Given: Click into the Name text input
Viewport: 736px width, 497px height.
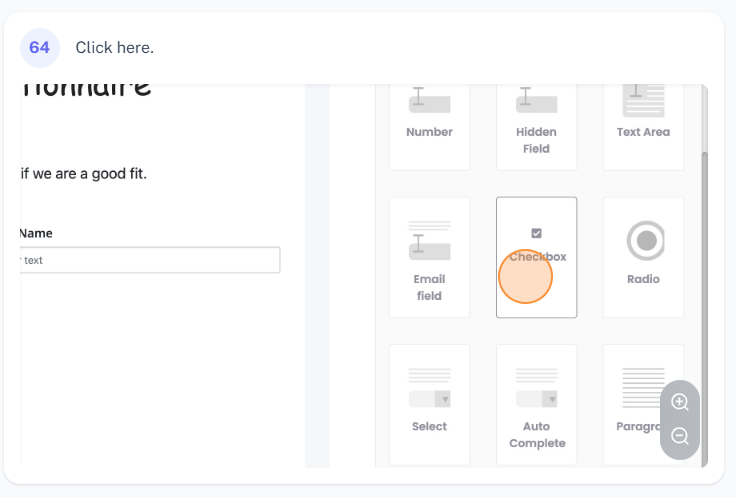Looking at the screenshot, I should click(x=150, y=260).
